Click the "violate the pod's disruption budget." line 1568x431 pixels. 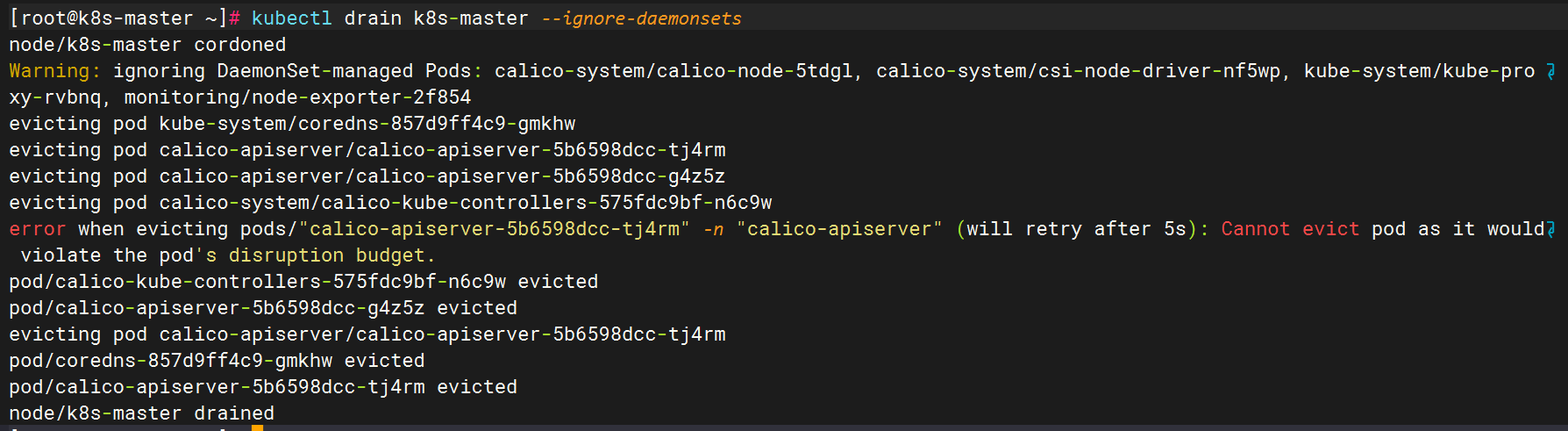pyautogui.click(x=228, y=255)
